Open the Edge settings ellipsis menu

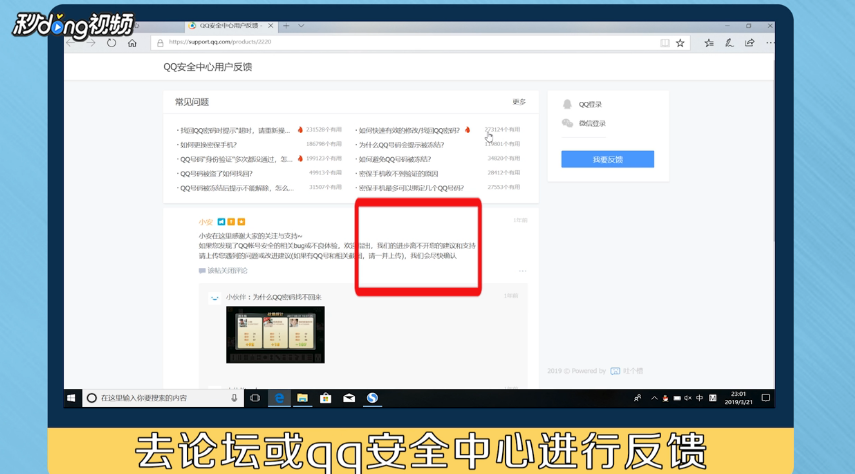point(769,43)
